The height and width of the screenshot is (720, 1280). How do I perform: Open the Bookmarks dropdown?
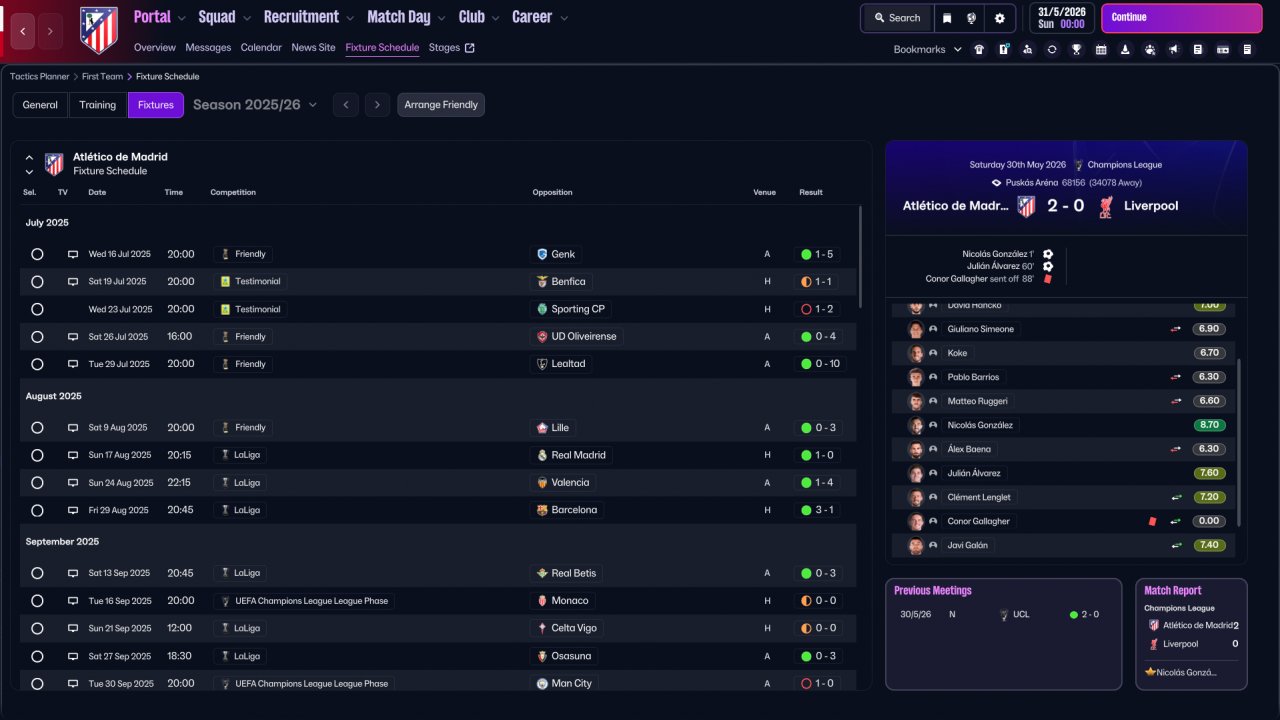928,49
